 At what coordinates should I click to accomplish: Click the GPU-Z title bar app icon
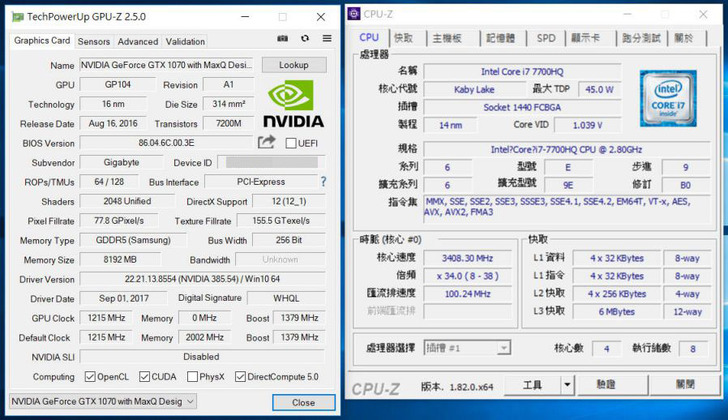point(18,17)
